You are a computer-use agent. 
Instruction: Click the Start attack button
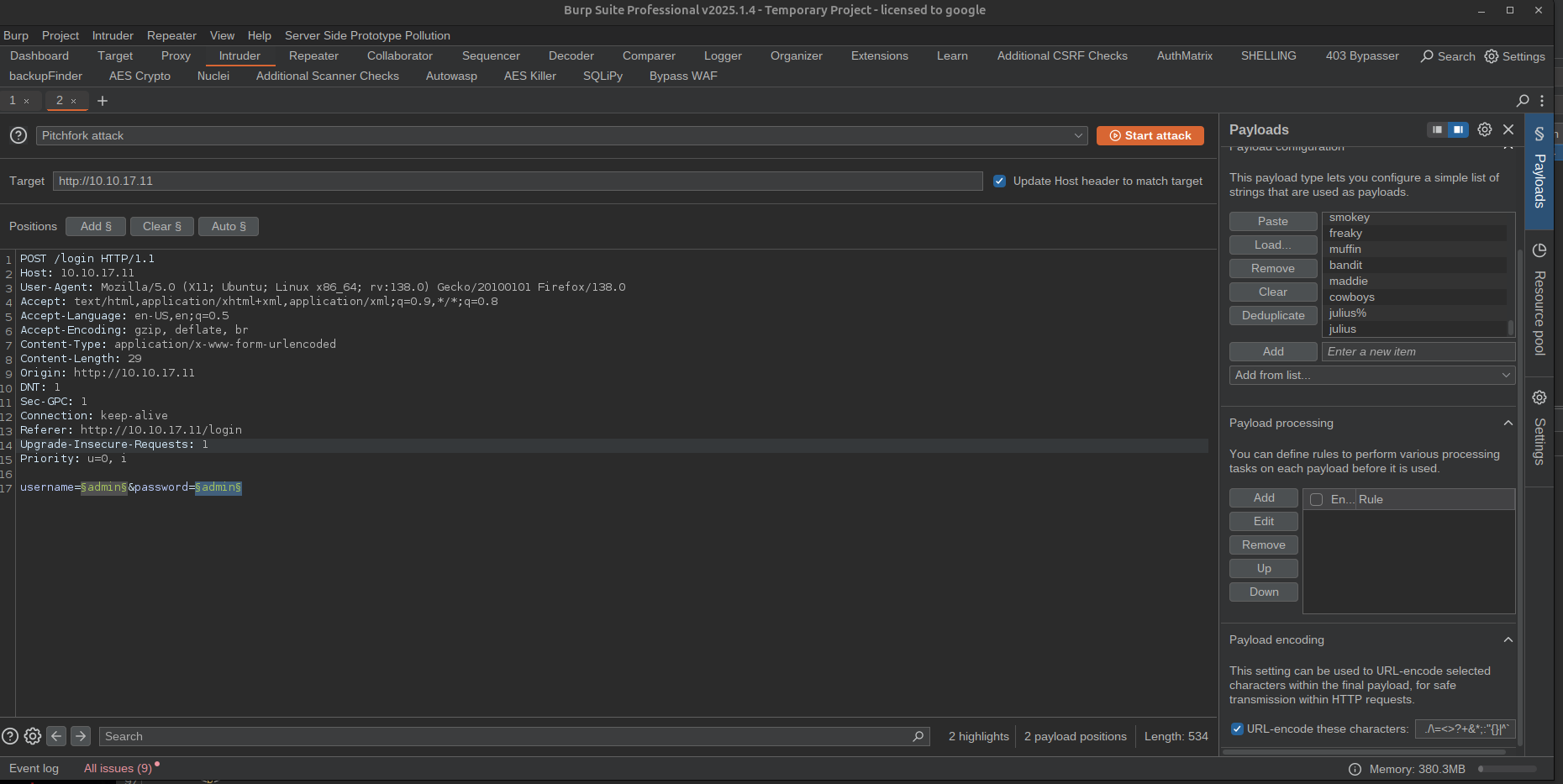click(x=1150, y=135)
